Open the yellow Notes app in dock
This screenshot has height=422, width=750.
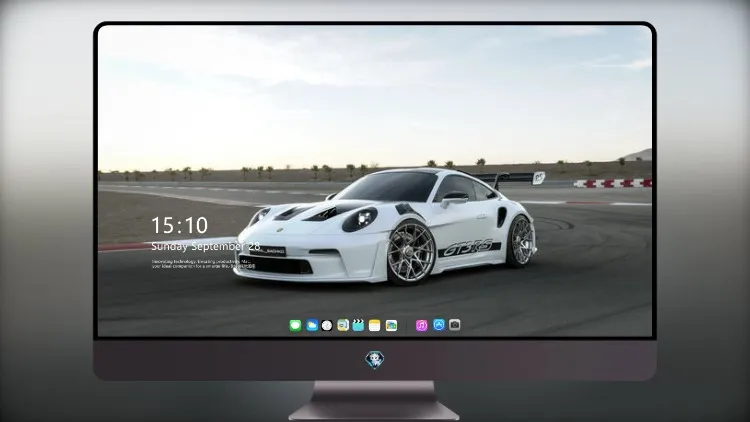(375, 325)
